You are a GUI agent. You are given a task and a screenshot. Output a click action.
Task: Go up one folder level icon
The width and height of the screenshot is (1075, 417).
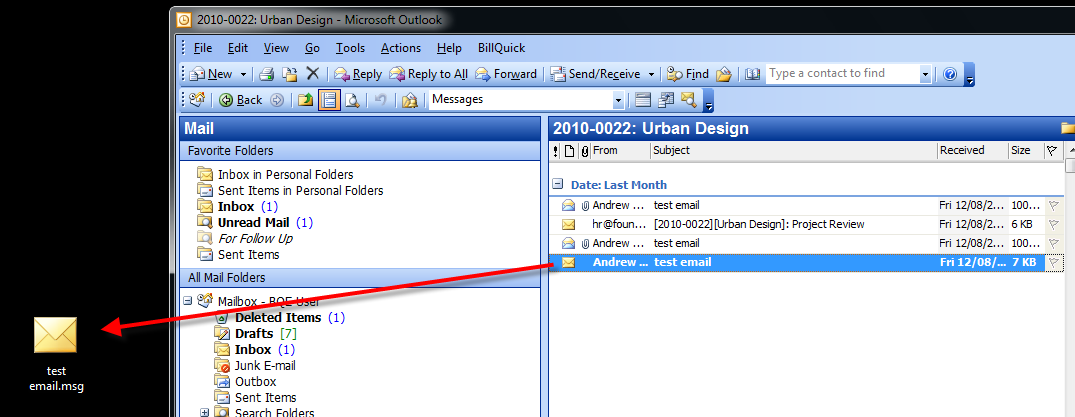click(306, 100)
